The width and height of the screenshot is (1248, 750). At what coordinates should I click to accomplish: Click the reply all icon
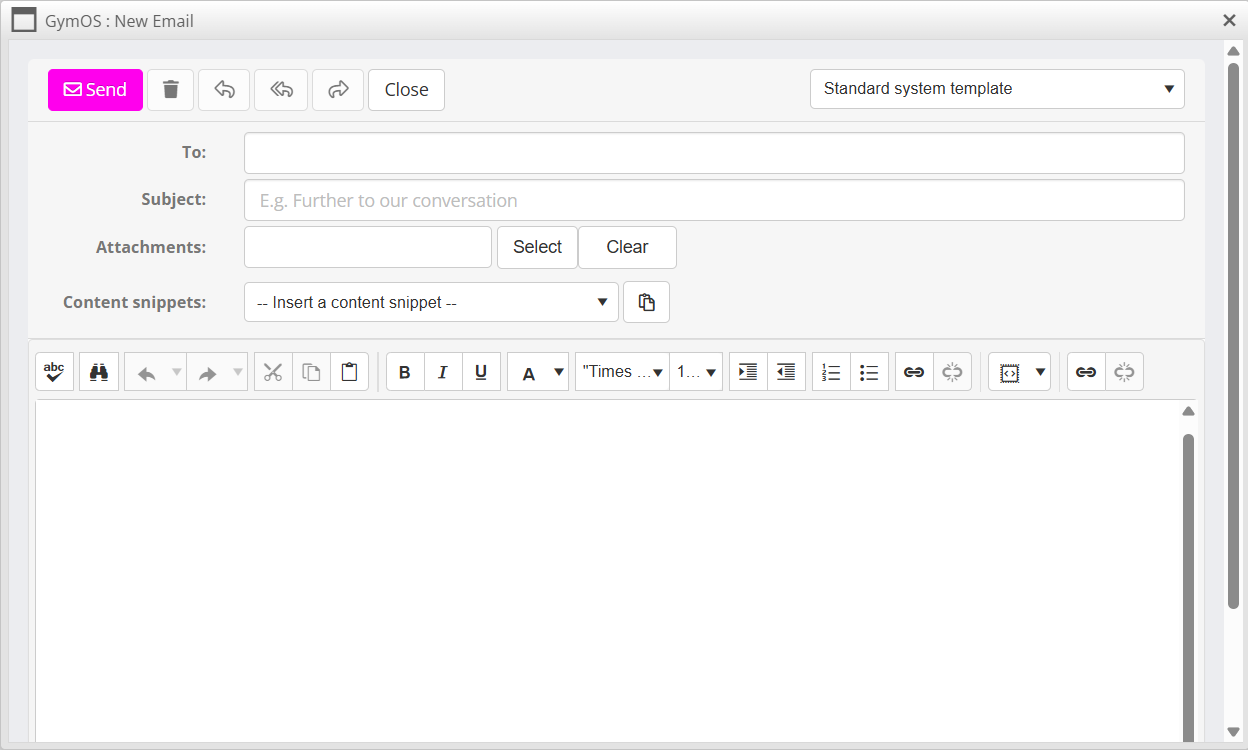pos(281,90)
